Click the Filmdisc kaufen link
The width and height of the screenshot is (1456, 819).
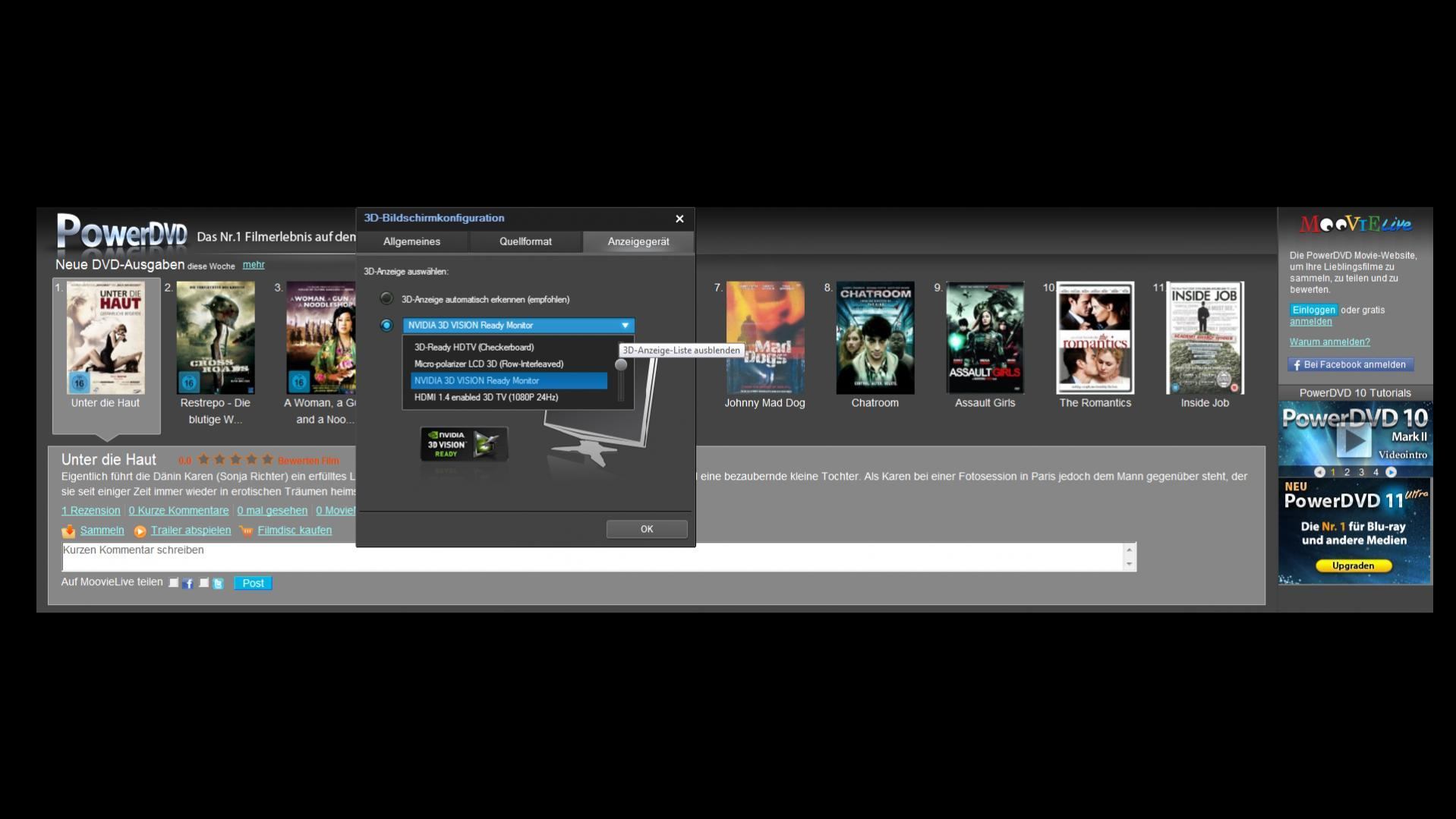295,531
